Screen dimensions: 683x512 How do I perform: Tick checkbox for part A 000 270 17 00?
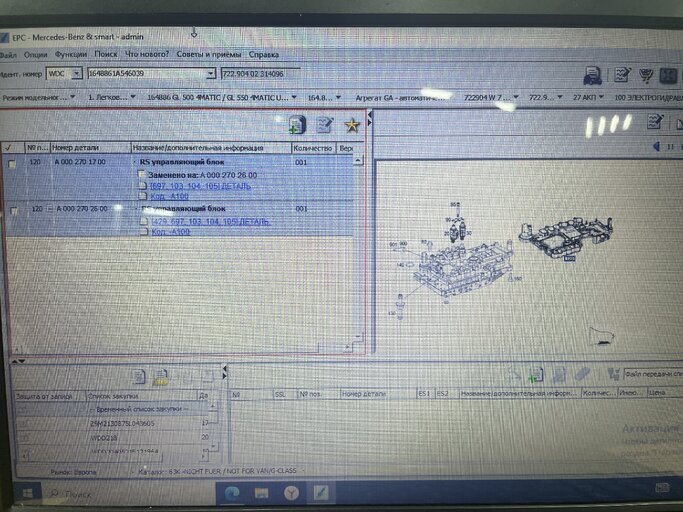(x=12, y=164)
